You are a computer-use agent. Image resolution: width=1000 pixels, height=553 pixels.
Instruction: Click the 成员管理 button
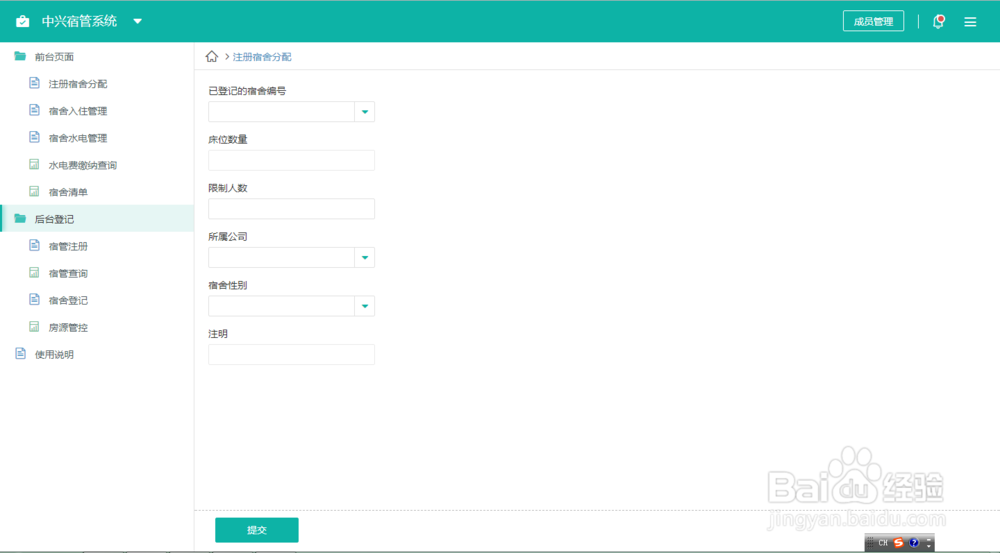[873, 21]
